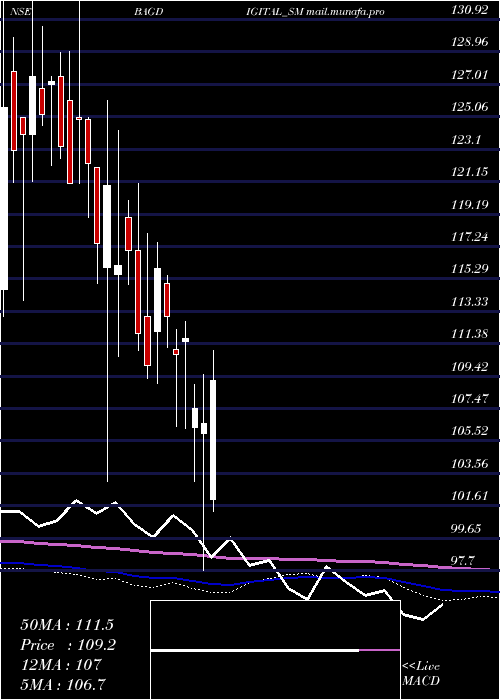Click the 107.47 price axis label
This screenshot has width=500, height=700.
470,399
